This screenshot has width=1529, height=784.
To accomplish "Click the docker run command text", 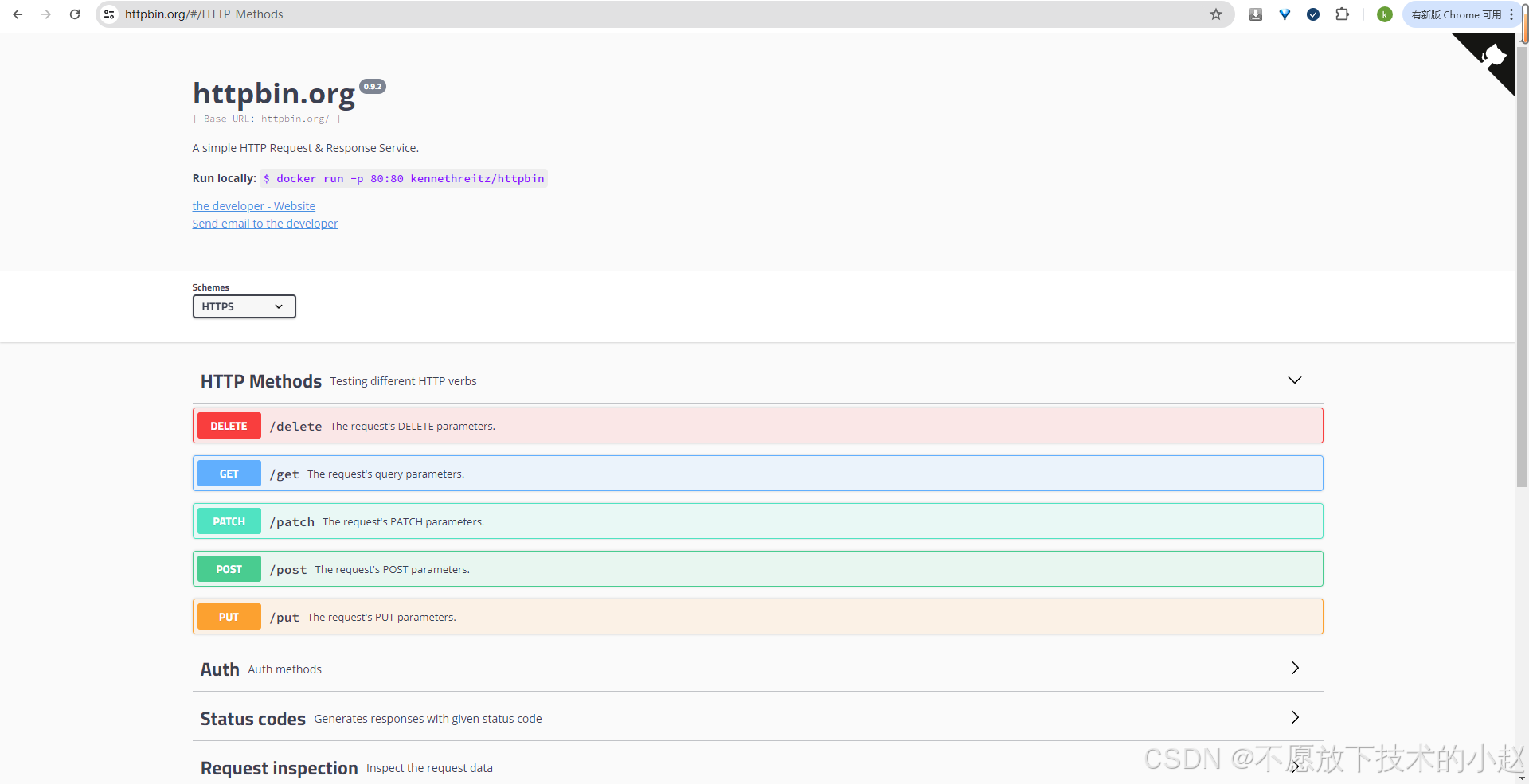I will (x=404, y=178).
